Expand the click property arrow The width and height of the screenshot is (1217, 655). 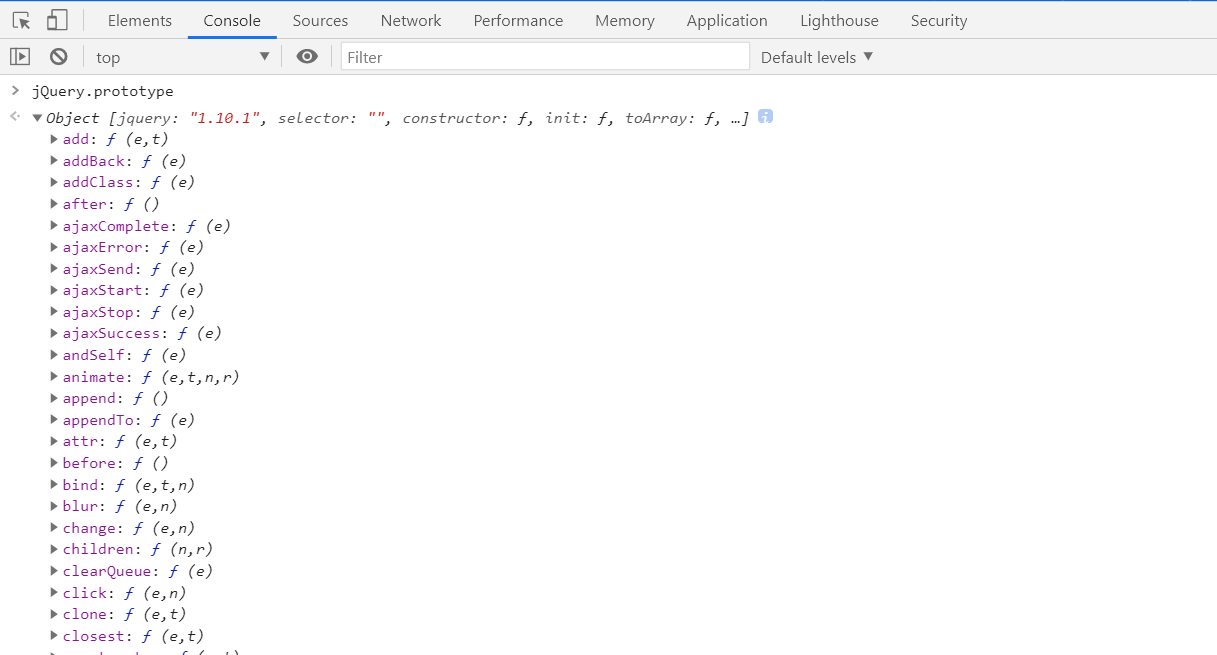(54, 593)
